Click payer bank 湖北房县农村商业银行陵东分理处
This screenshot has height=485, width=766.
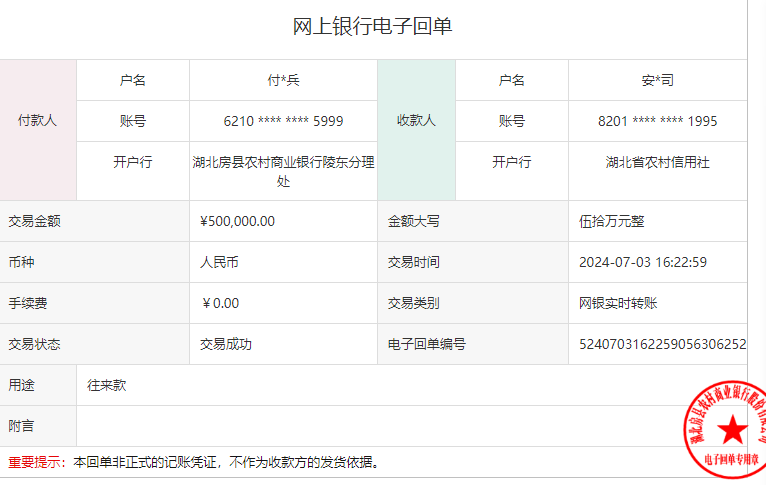283,171
